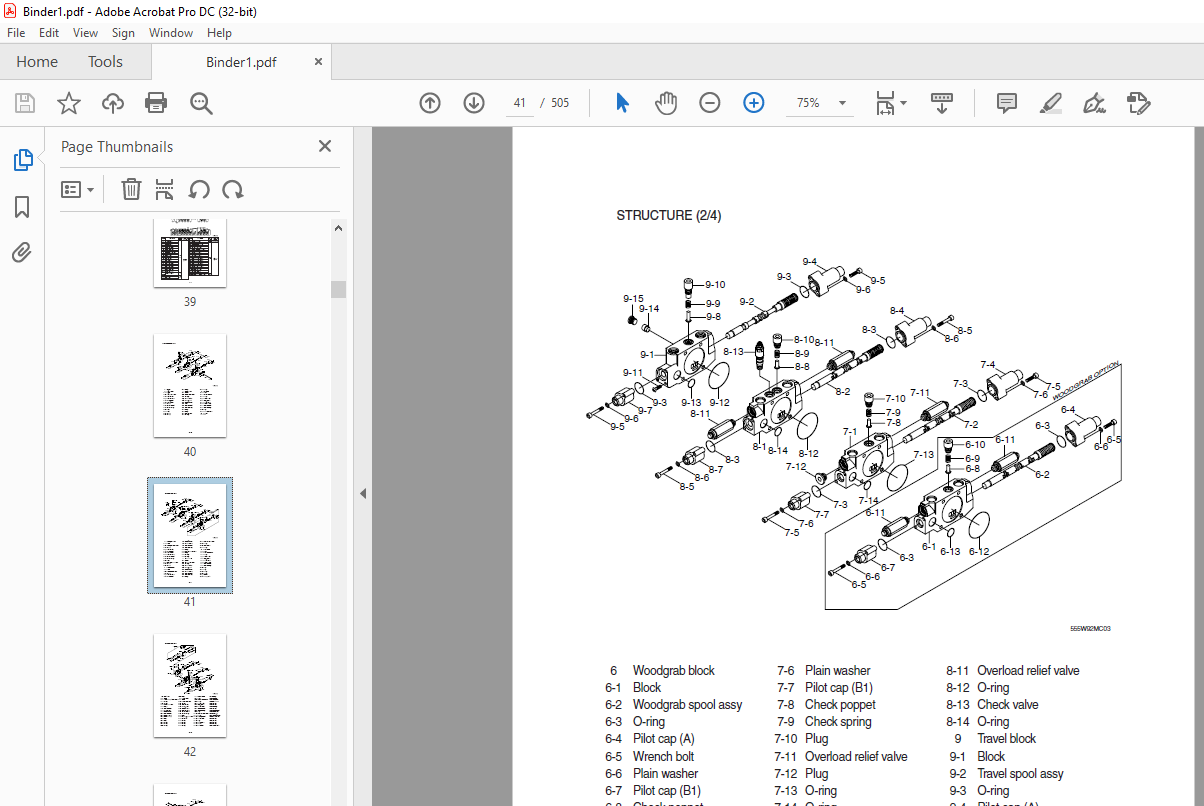Open the Bookmarks panel icon

(x=22, y=207)
